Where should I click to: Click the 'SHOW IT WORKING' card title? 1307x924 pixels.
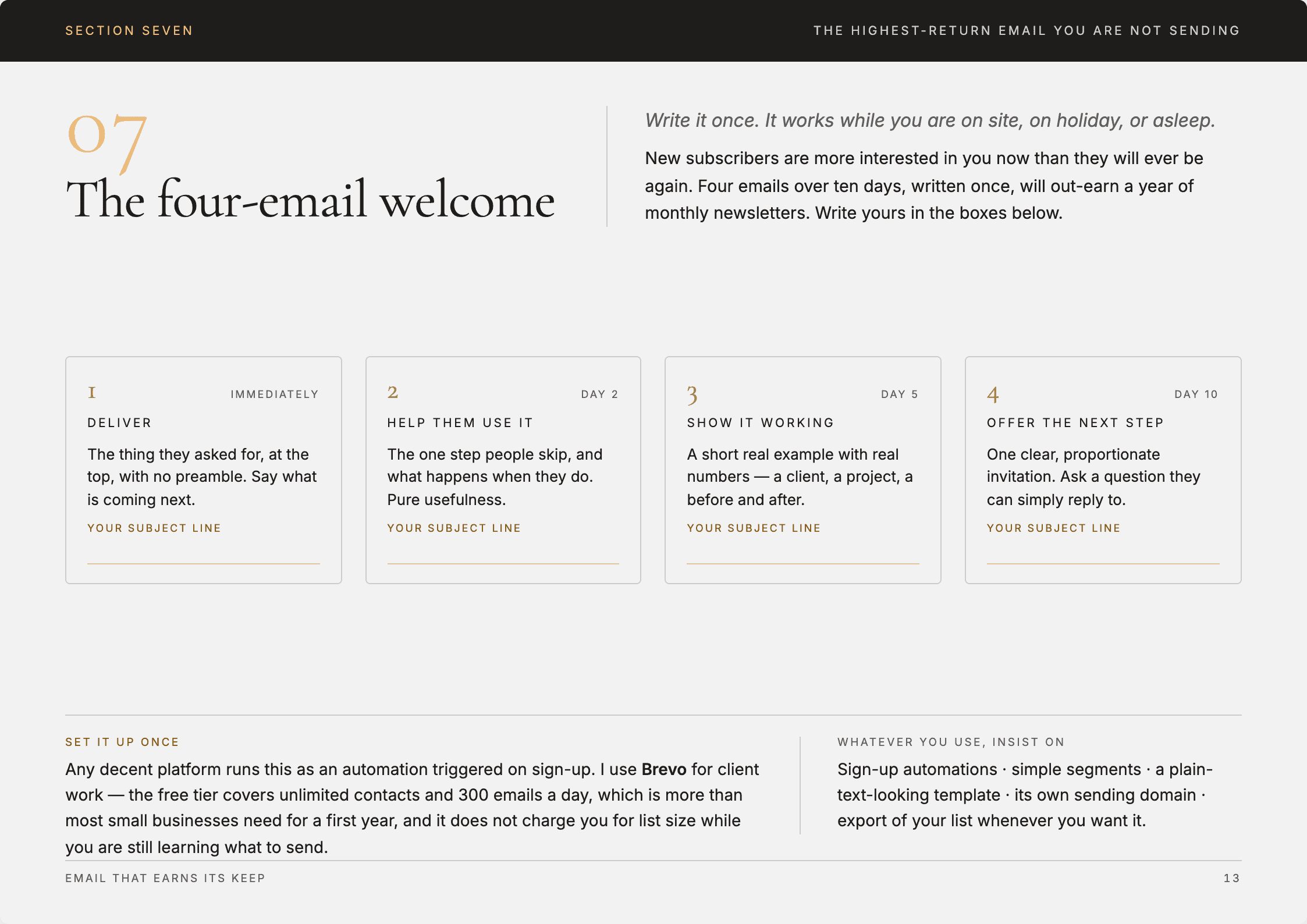point(761,423)
